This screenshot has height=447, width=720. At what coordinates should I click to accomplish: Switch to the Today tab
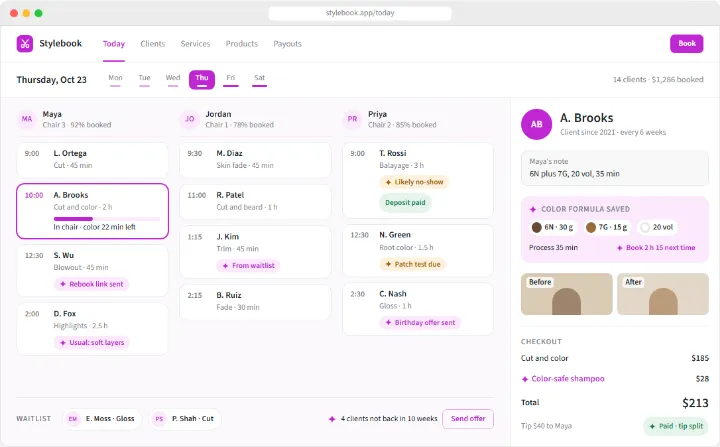[114, 44]
